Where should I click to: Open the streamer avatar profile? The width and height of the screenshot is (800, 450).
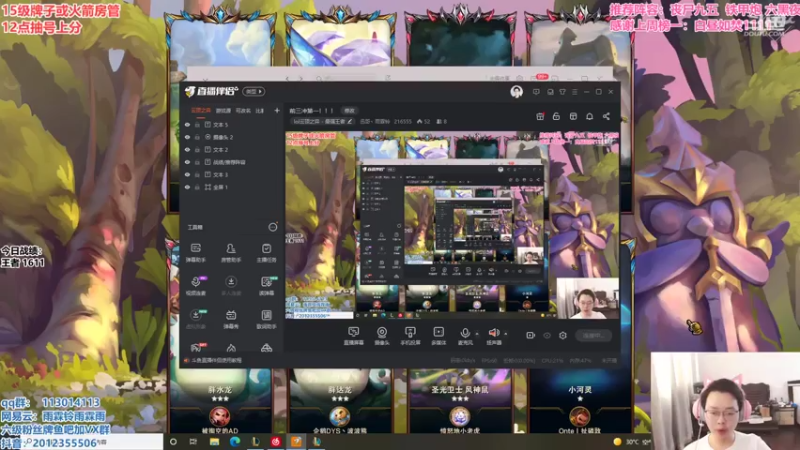516,92
